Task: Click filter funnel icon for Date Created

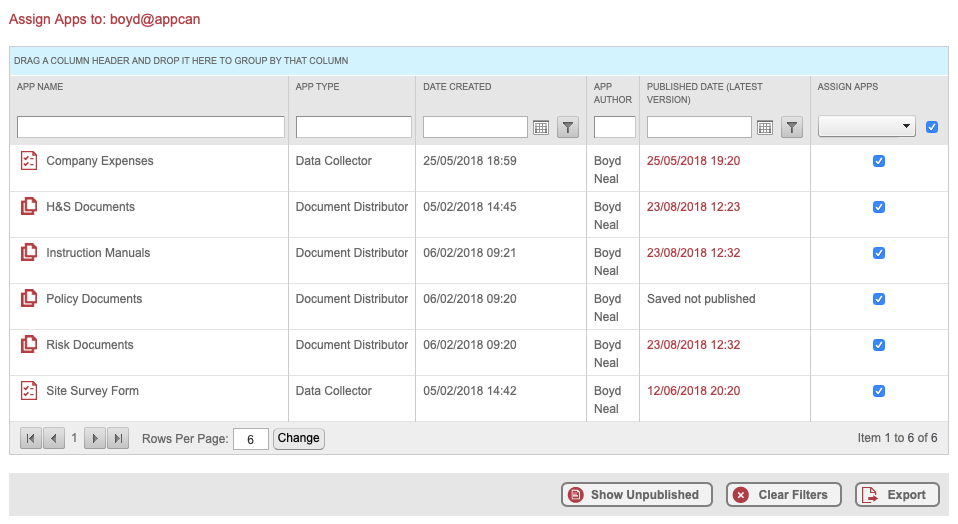Action: point(568,127)
